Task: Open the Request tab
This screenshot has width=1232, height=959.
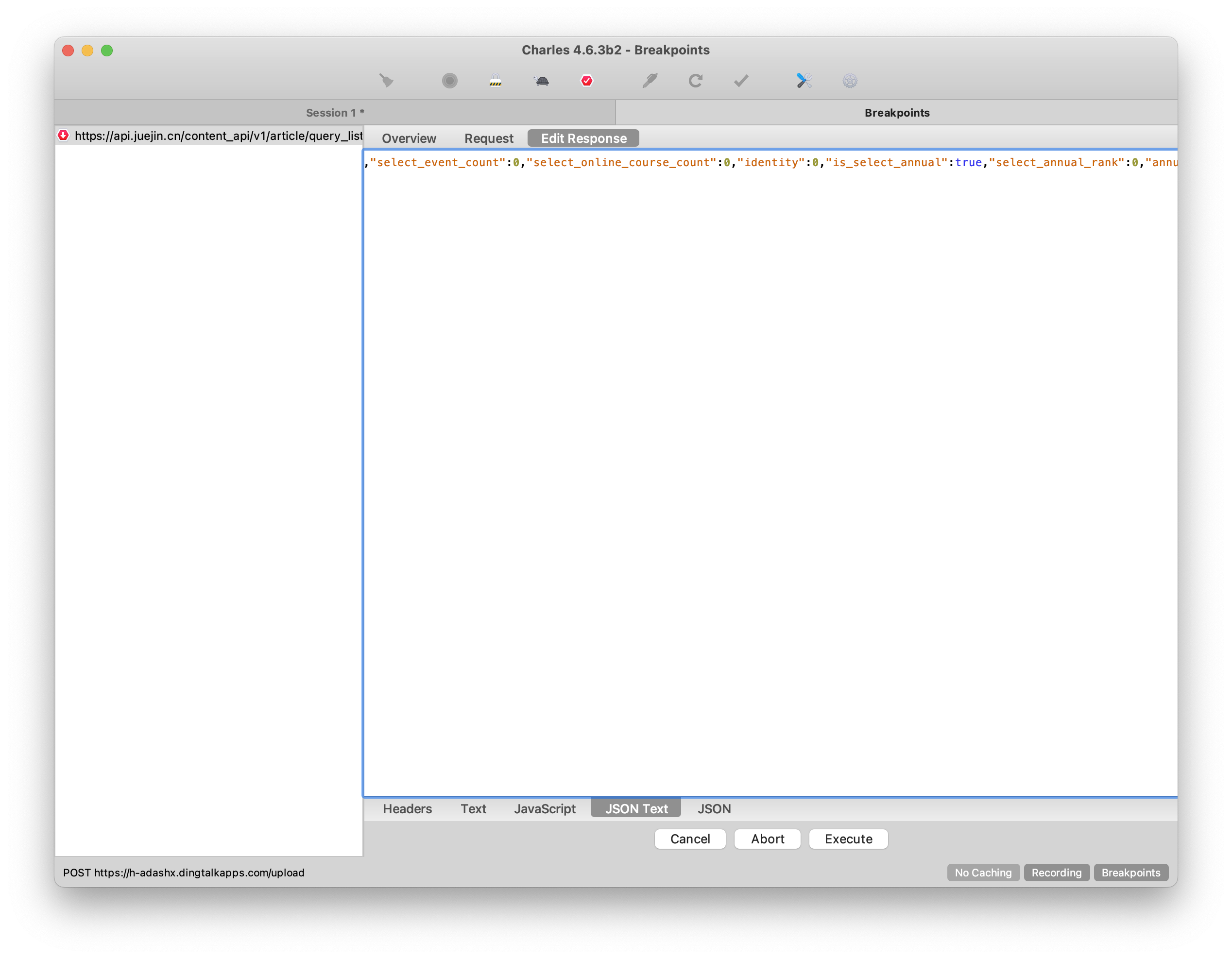Action: coord(489,138)
